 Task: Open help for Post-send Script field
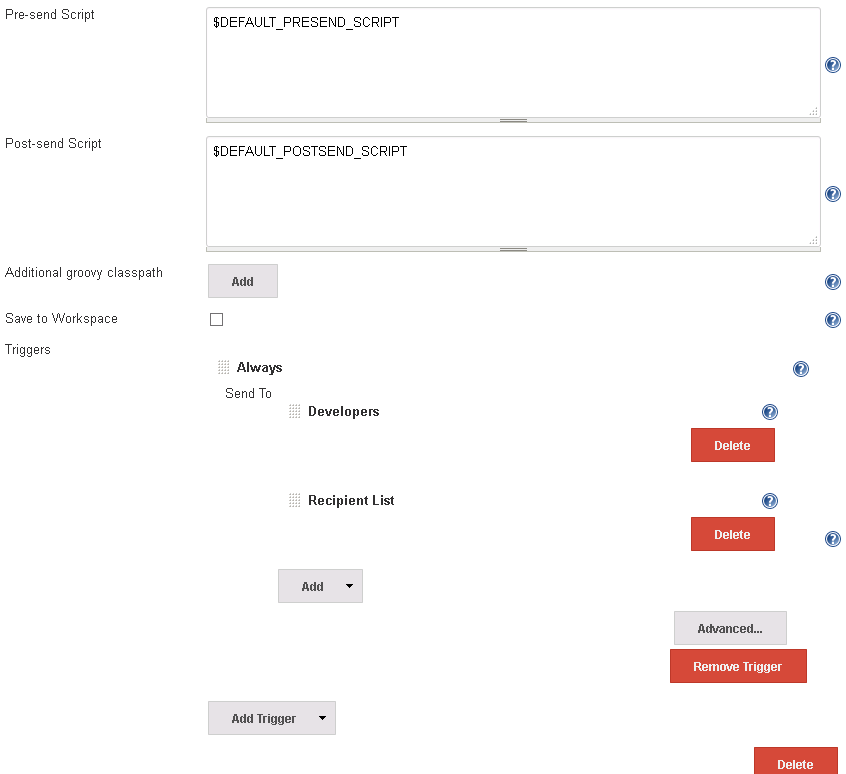[x=833, y=194]
